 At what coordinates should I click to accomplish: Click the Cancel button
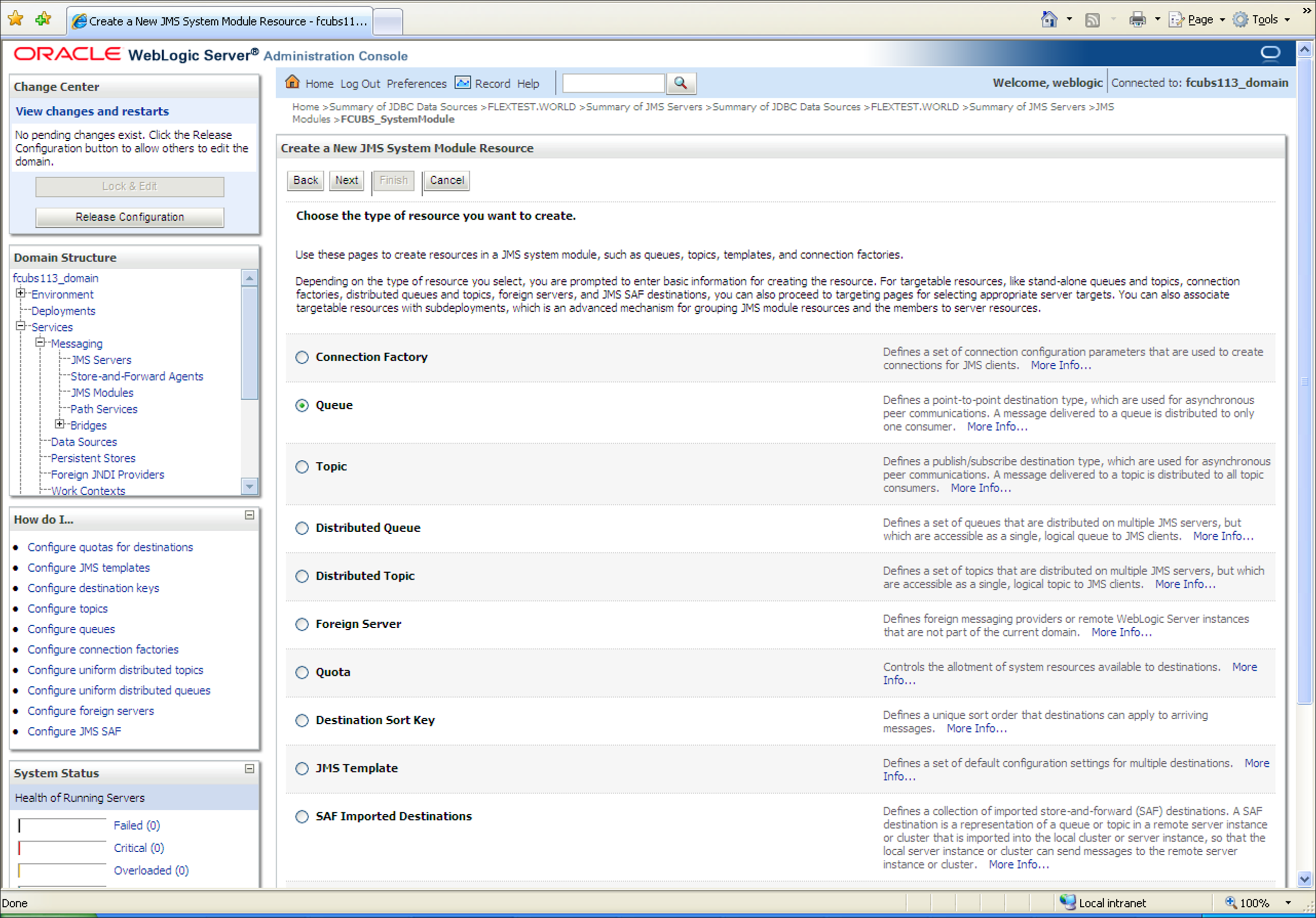[x=447, y=181]
